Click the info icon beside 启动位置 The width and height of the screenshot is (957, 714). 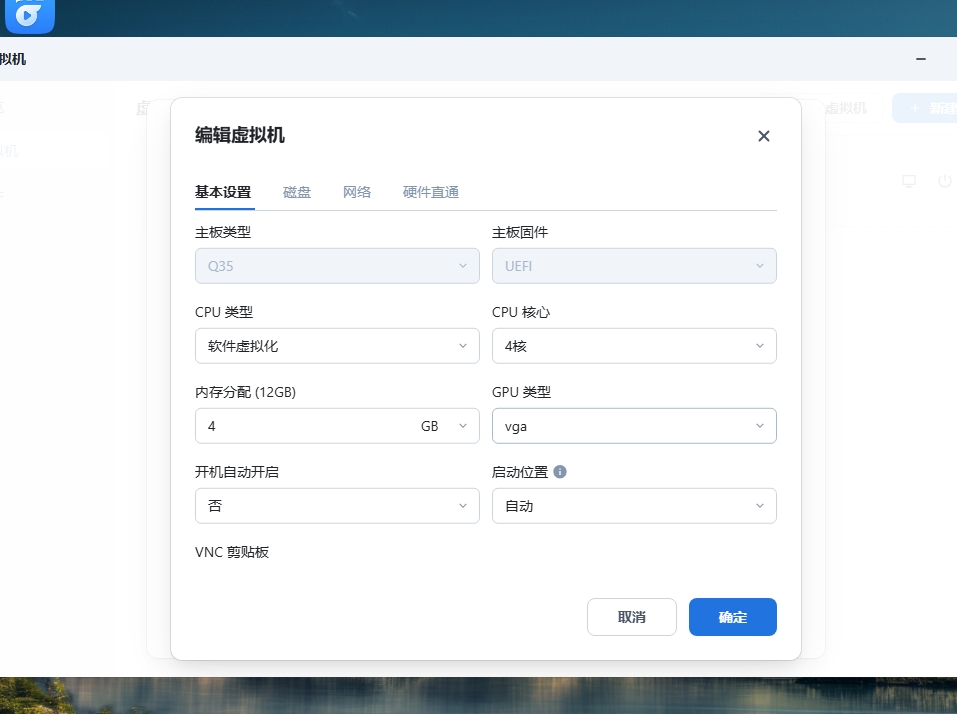coord(560,472)
